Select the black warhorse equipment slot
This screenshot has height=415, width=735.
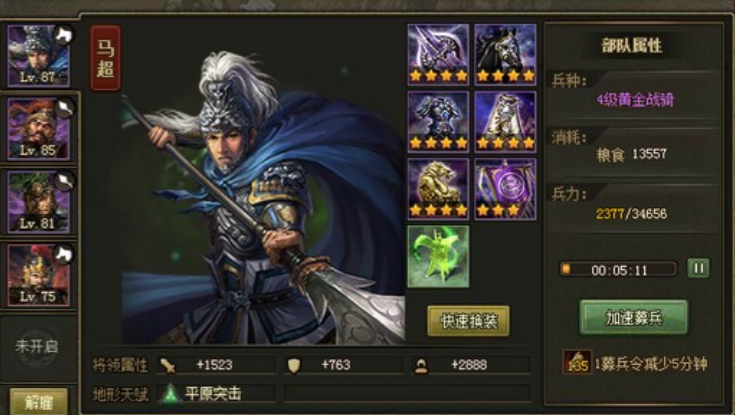505,54
